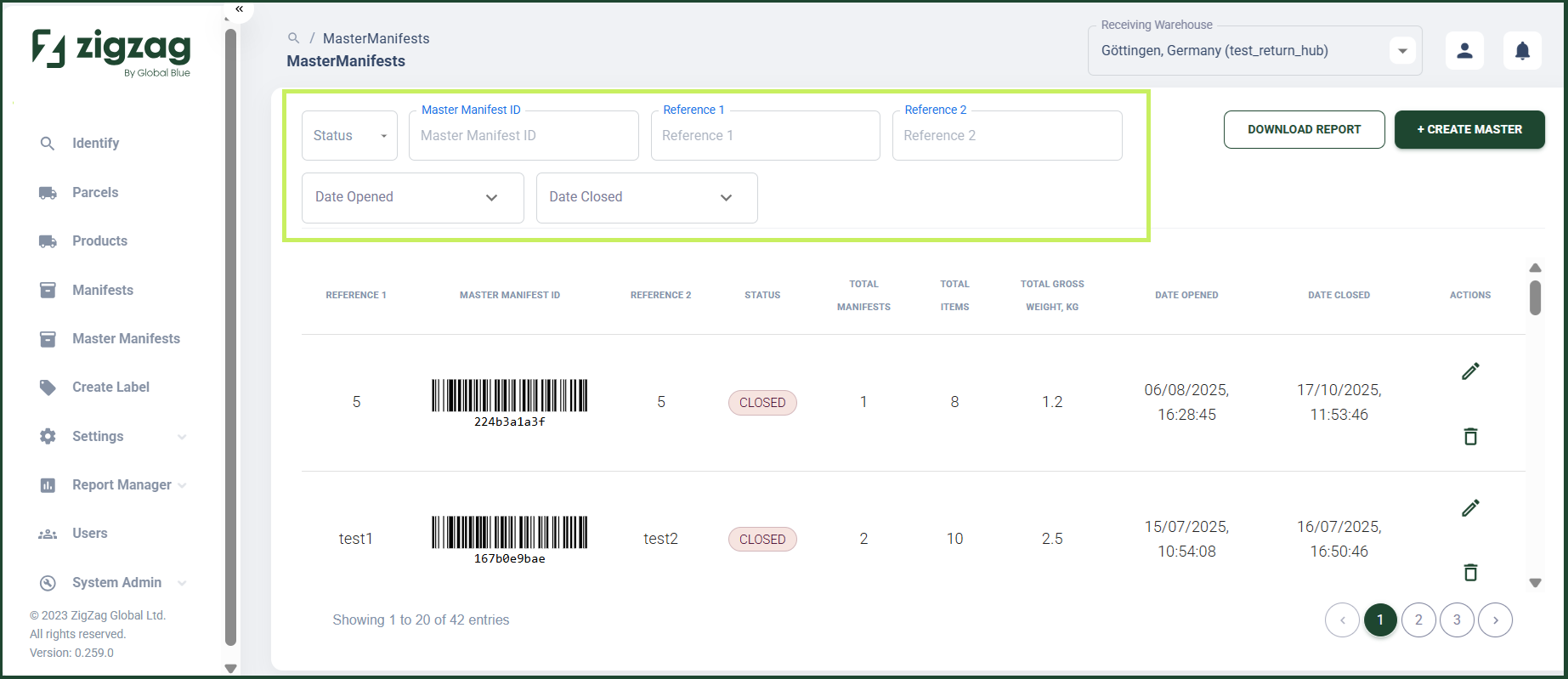This screenshot has height=679, width=1568.
Task: Click the Master Manifest ID column header
Action: 510,295
